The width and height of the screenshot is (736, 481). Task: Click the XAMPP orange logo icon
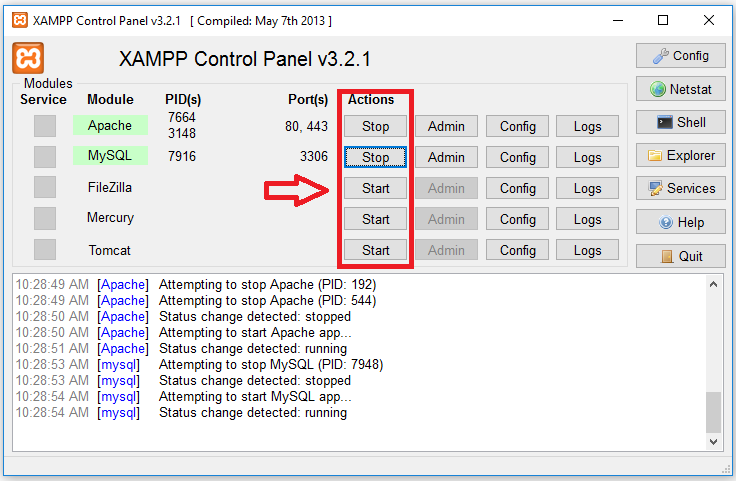pyautogui.click(x=28, y=58)
